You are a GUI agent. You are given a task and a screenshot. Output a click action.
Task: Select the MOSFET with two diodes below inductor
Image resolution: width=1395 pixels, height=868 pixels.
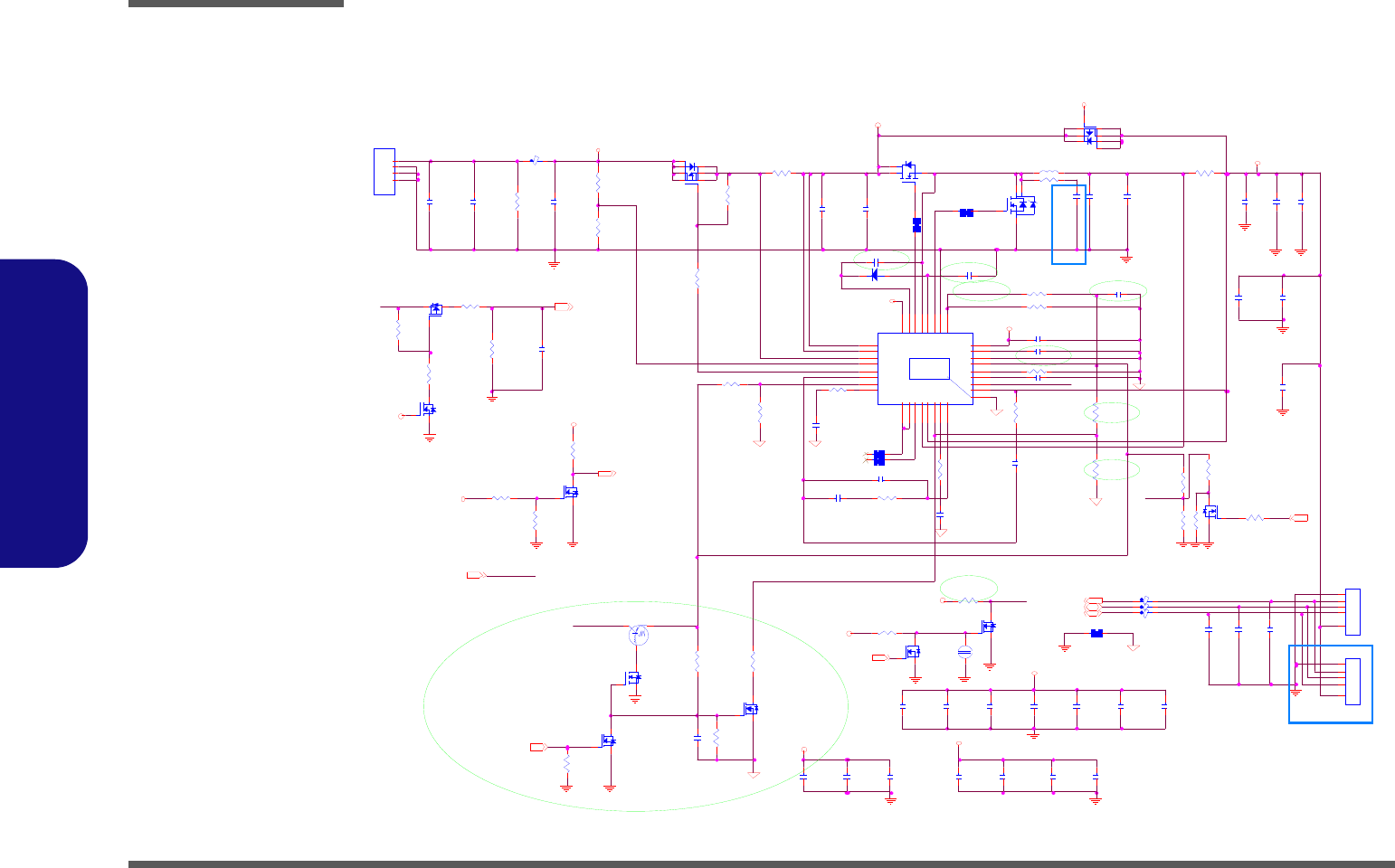(1022, 205)
